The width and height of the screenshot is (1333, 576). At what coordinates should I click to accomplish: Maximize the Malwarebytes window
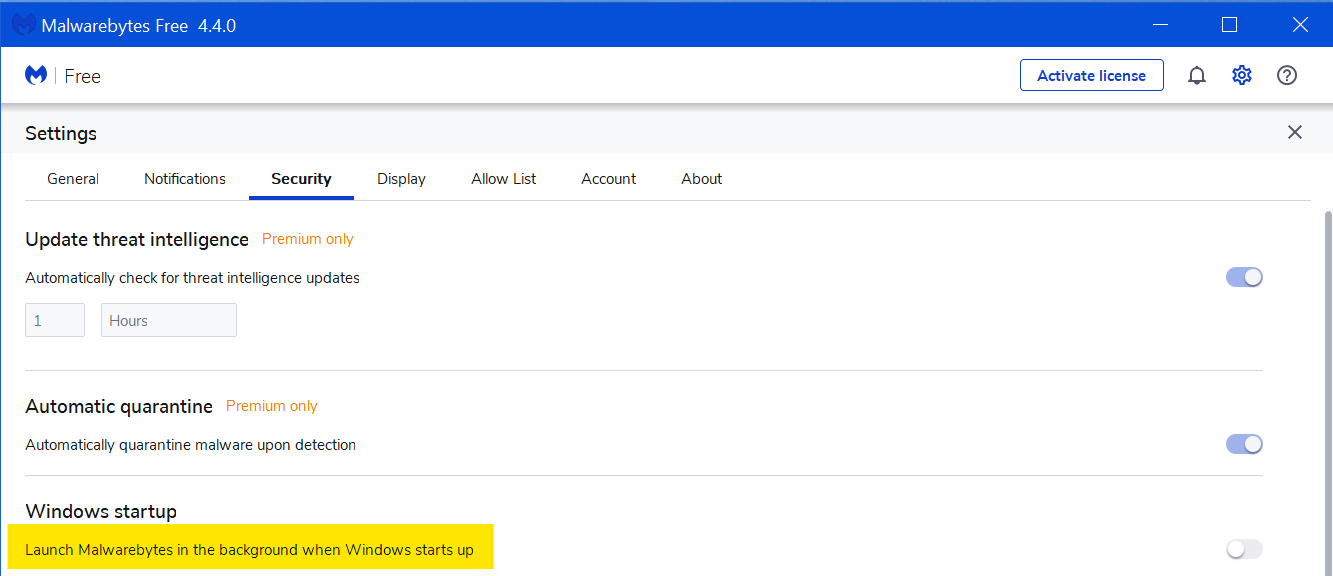(x=1229, y=24)
